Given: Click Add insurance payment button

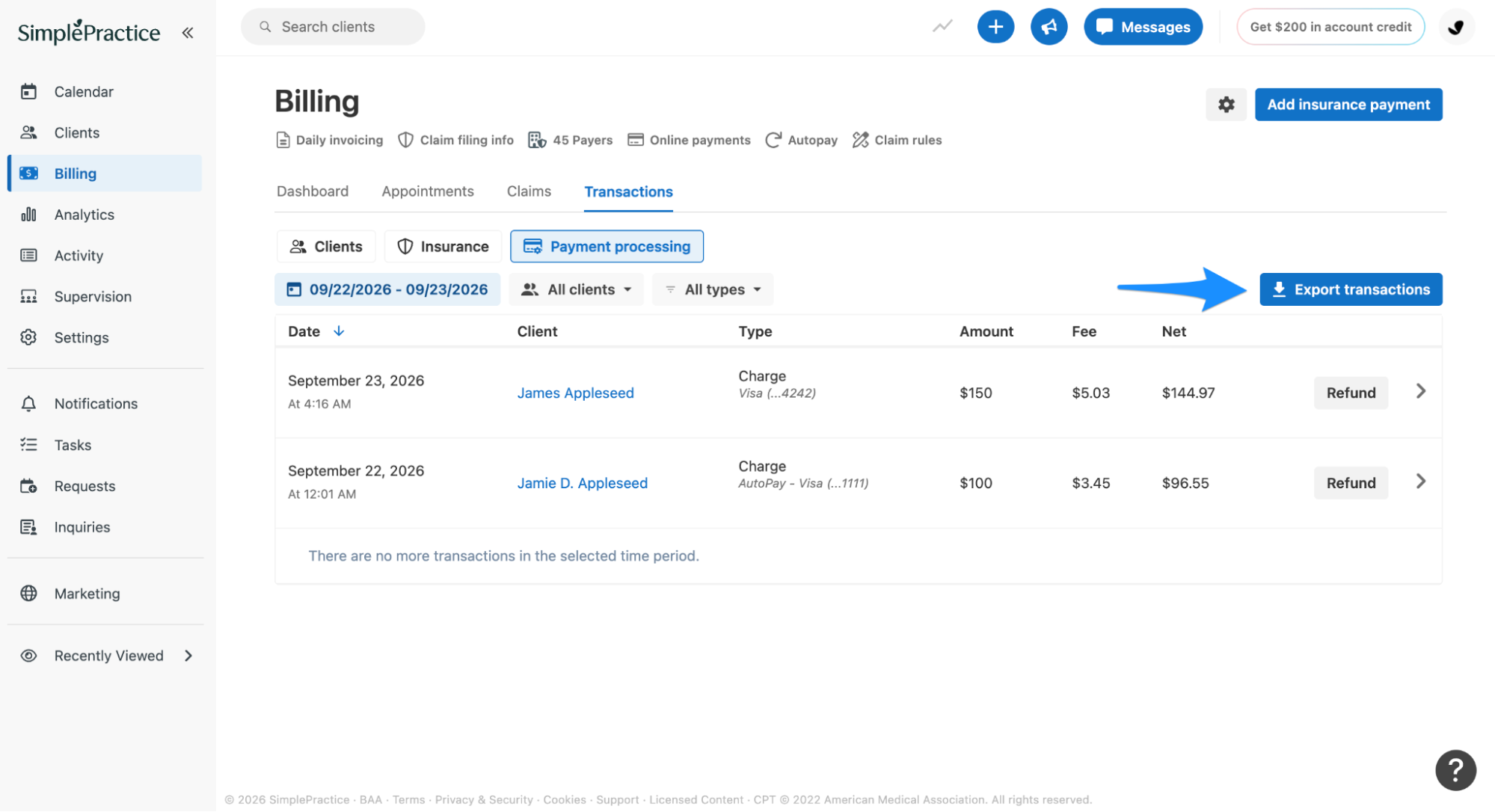Looking at the screenshot, I should tap(1348, 105).
